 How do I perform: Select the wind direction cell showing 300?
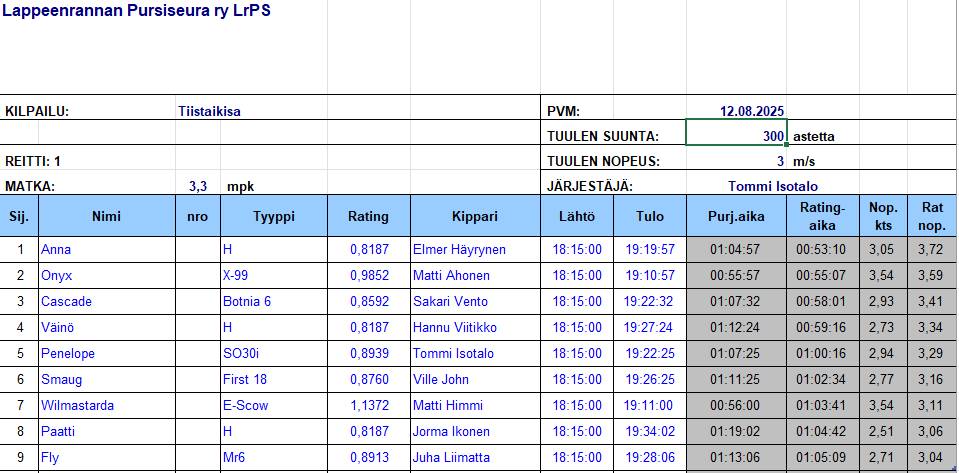[737, 136]
